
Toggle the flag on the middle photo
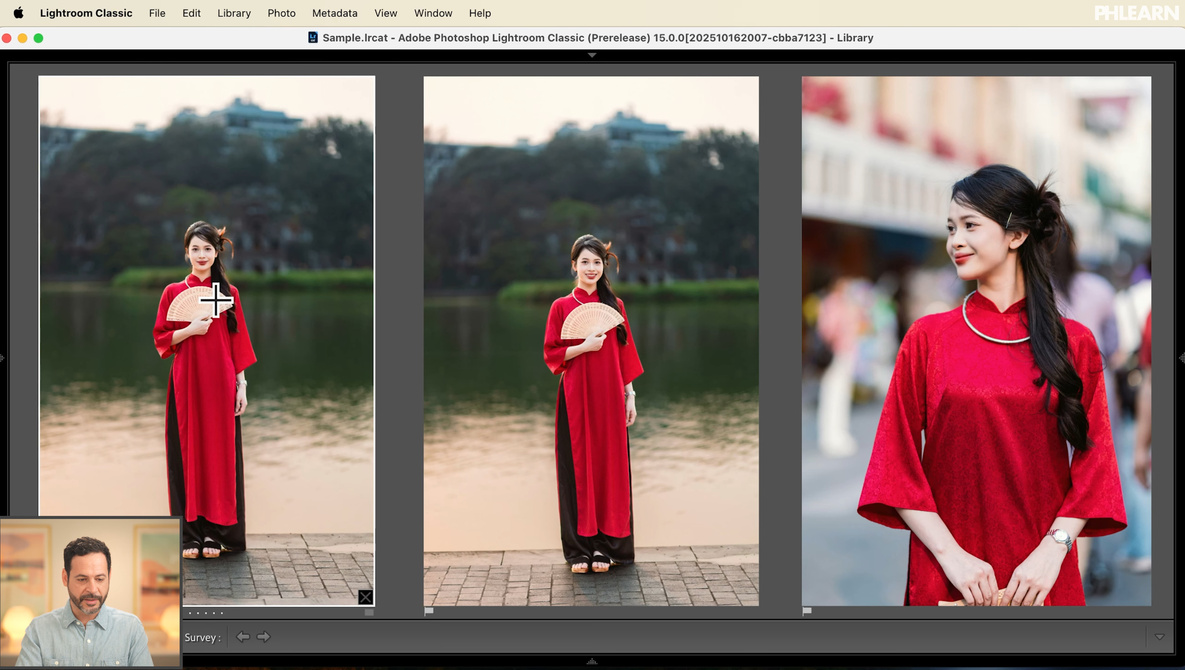pyautogui.click(x=429, y=611)
